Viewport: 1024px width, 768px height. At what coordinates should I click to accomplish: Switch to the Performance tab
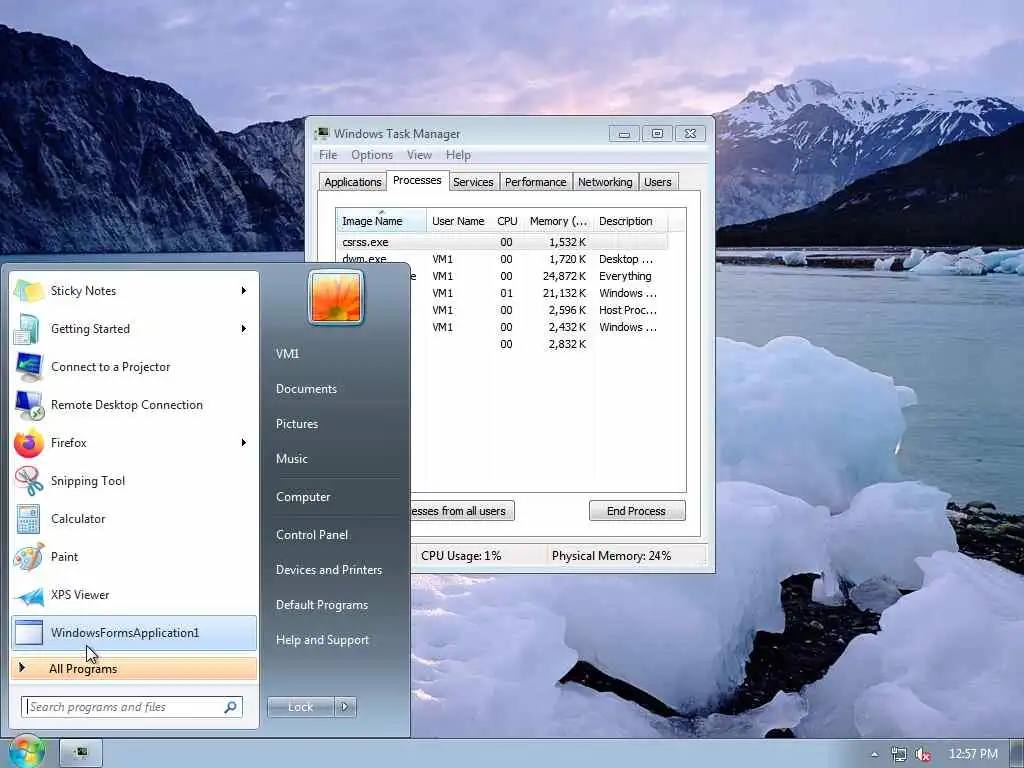536,182
